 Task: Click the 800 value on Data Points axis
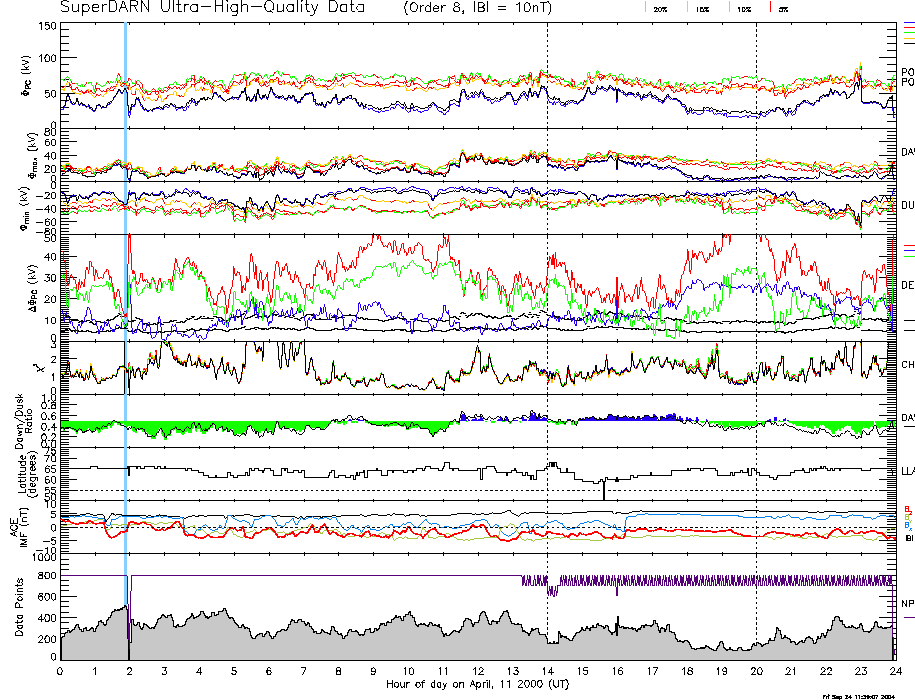(x=46, y=576)
